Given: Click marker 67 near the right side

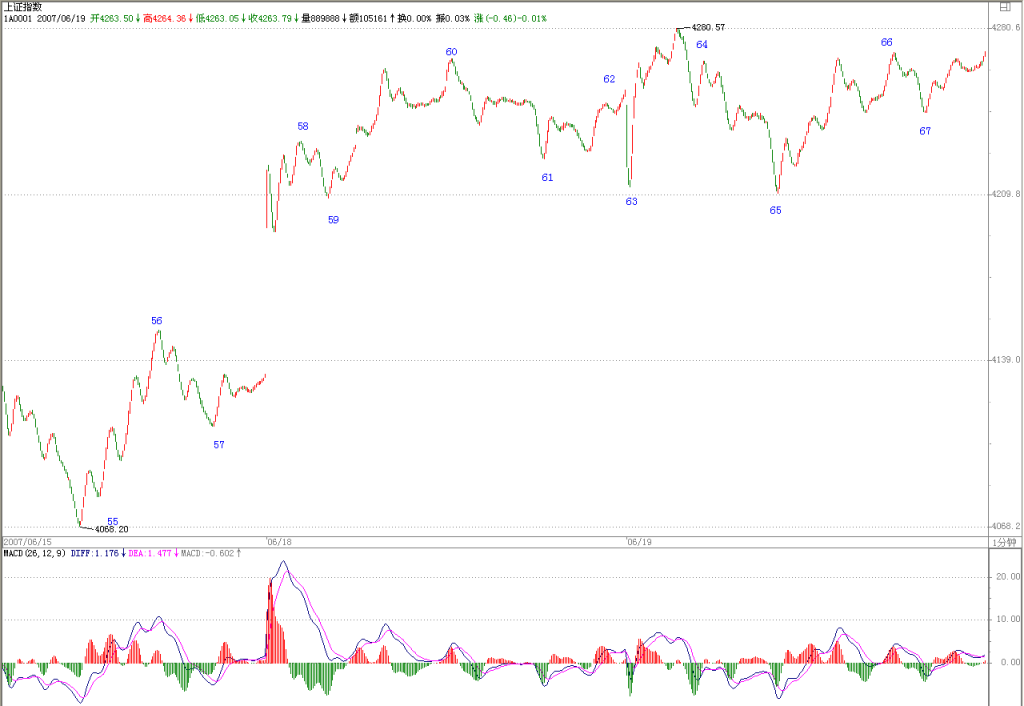Looking at the screenshot, I should [x=925, y=131].
